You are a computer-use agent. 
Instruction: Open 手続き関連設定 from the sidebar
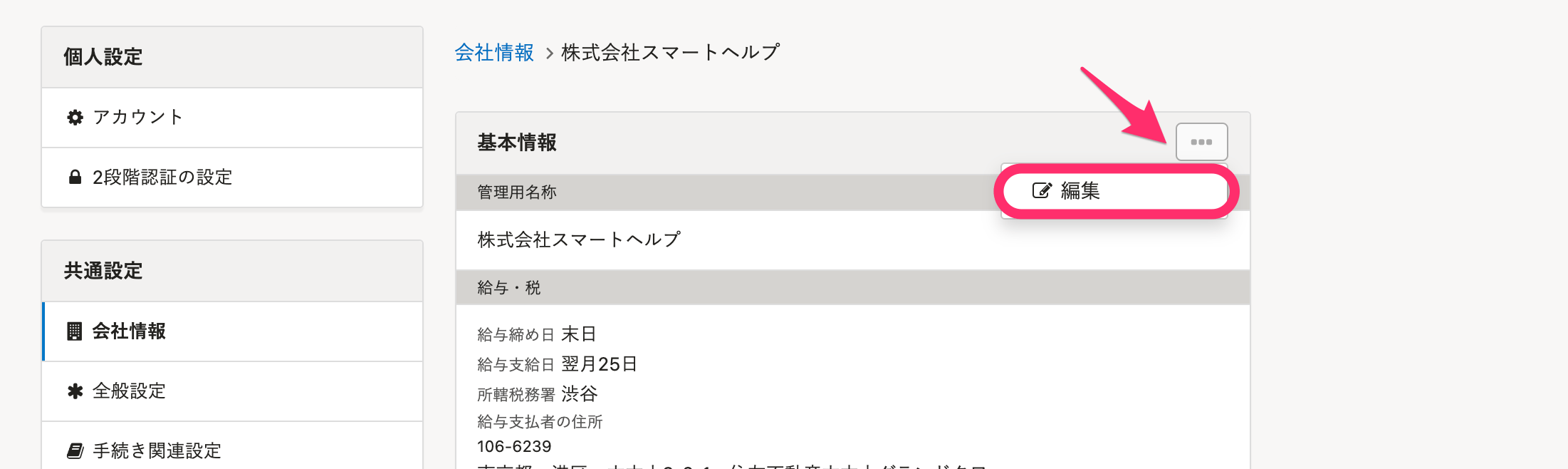232,449
